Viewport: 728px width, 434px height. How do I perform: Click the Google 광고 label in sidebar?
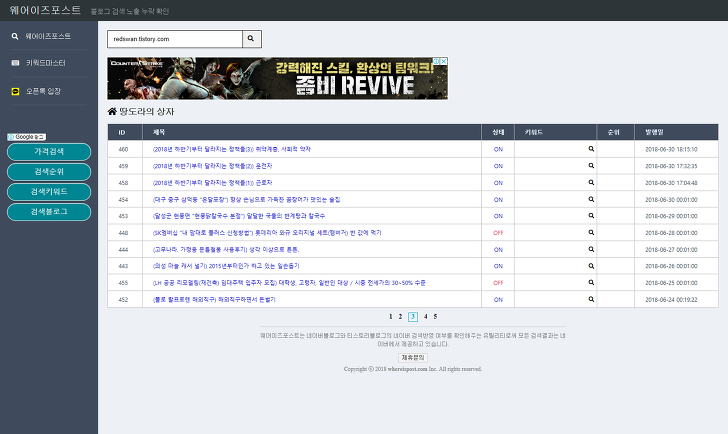(x=26, y=137)
